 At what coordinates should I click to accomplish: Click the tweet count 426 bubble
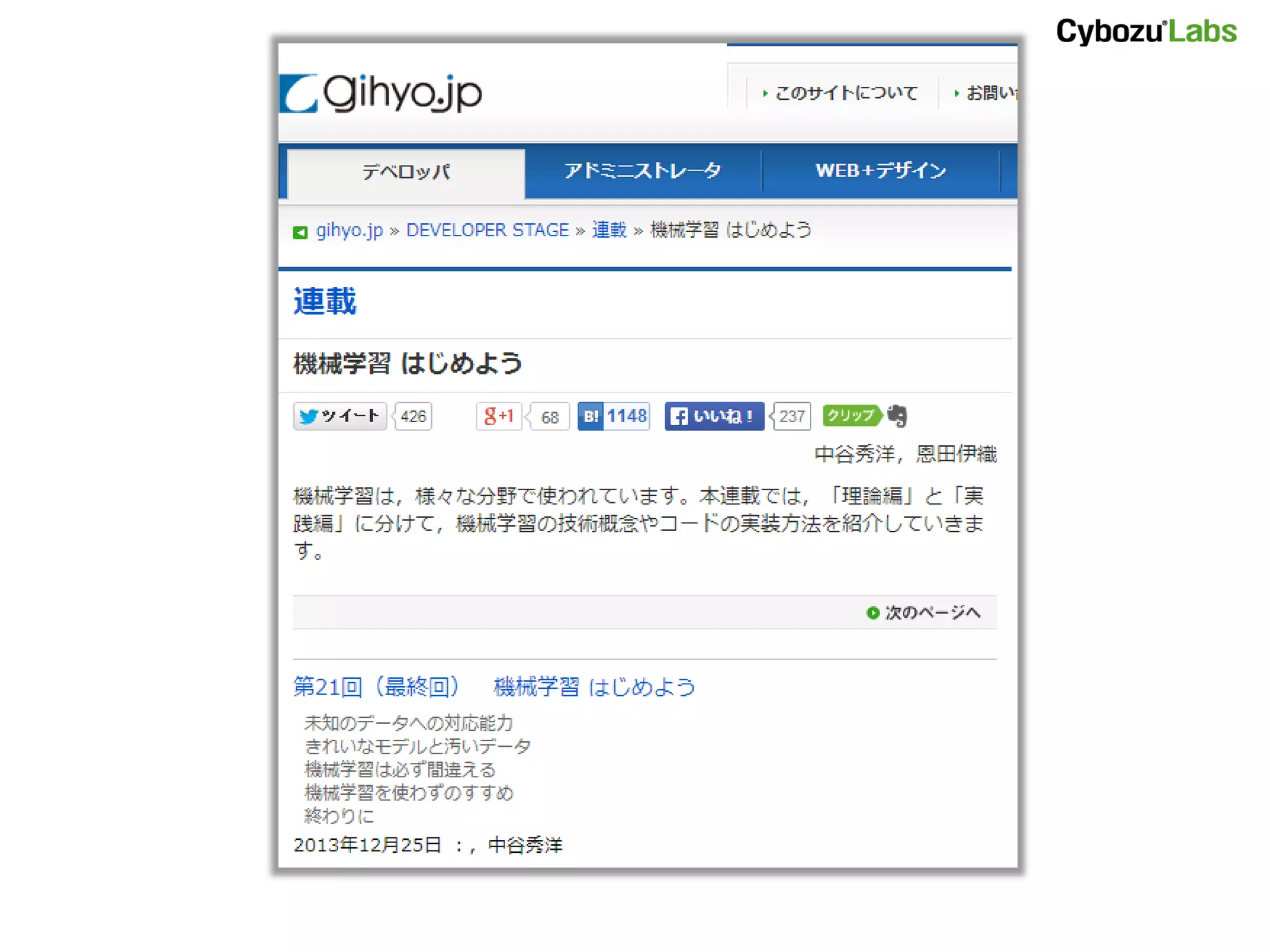pyautogui.click(x=413, y=416)
